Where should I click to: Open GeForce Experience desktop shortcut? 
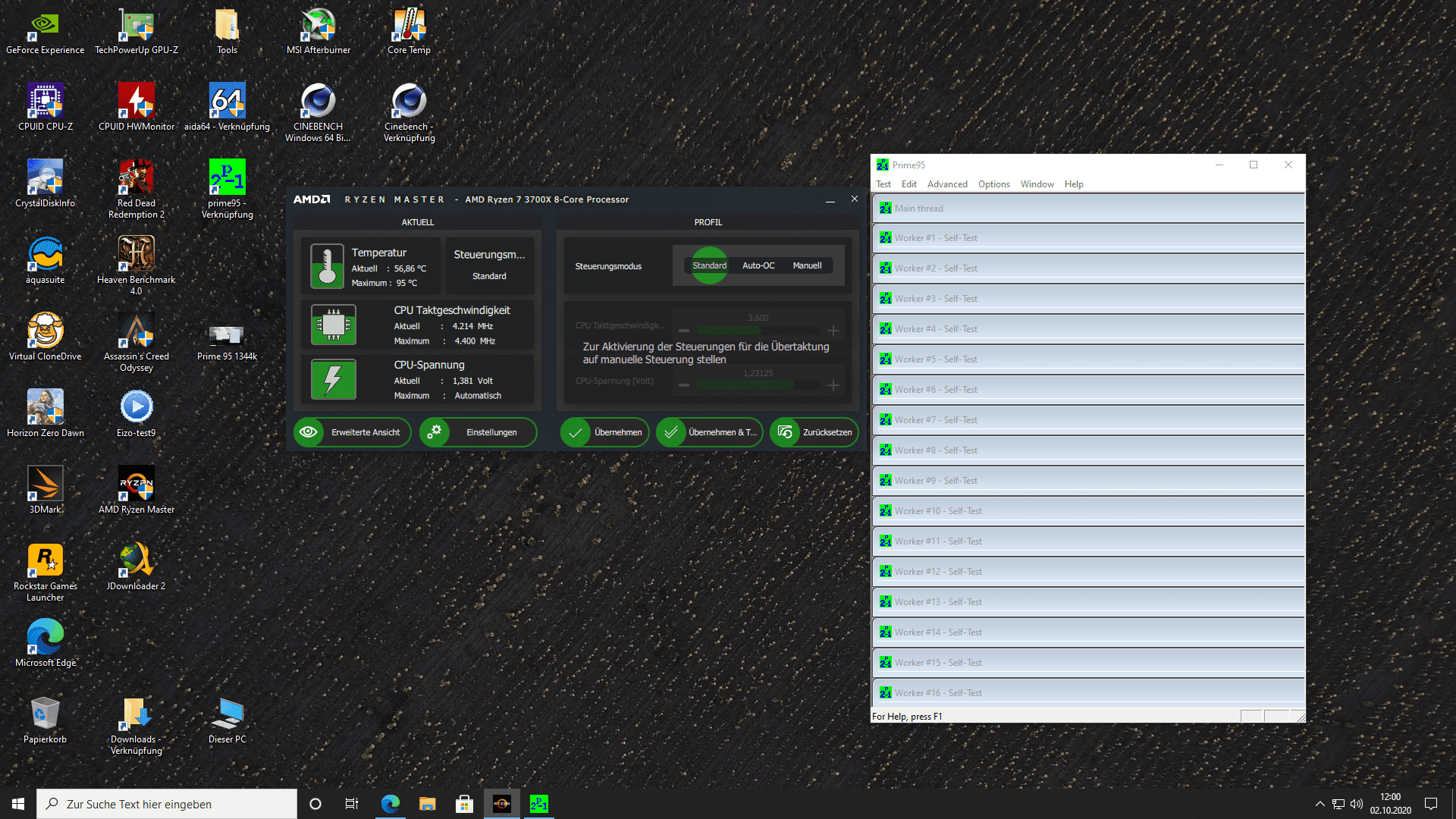tap(45, 32)
